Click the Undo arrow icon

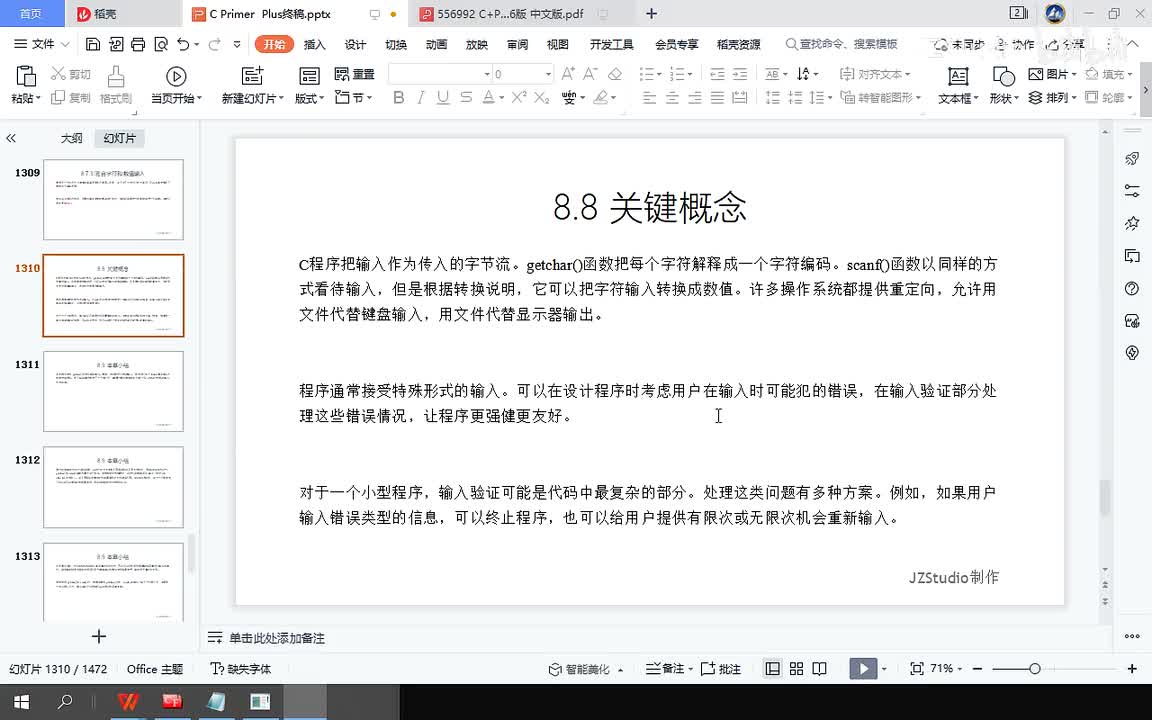[183, 44]
